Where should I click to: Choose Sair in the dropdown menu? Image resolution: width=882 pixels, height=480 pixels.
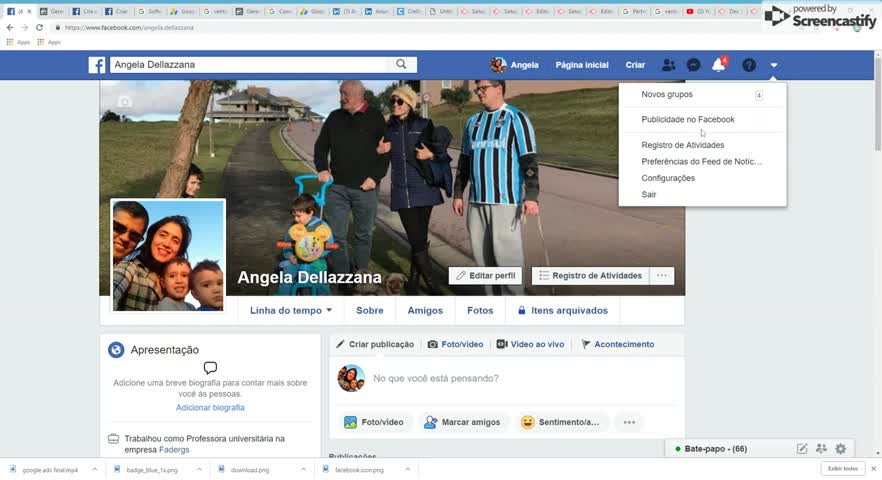(649, 195)
